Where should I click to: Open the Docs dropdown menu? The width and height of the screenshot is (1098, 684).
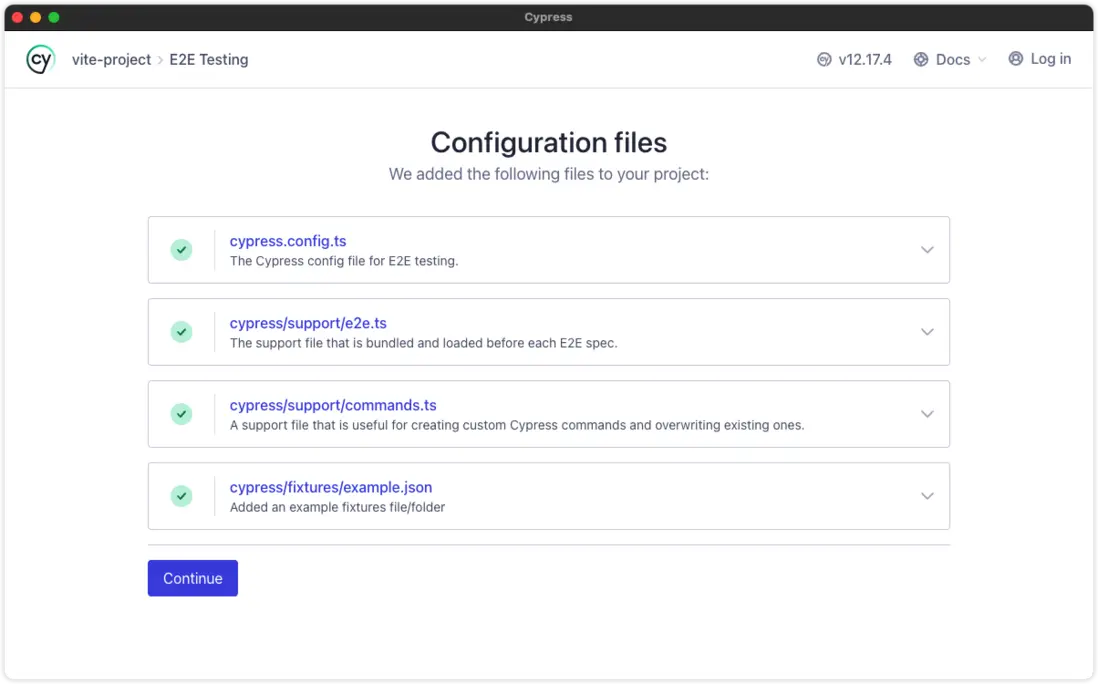[x=953, y=60]
